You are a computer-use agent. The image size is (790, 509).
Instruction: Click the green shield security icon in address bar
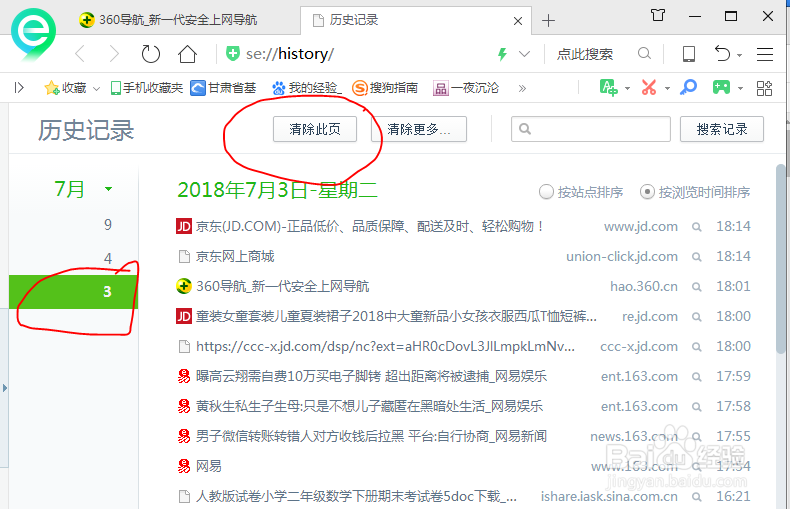point(233,53)
